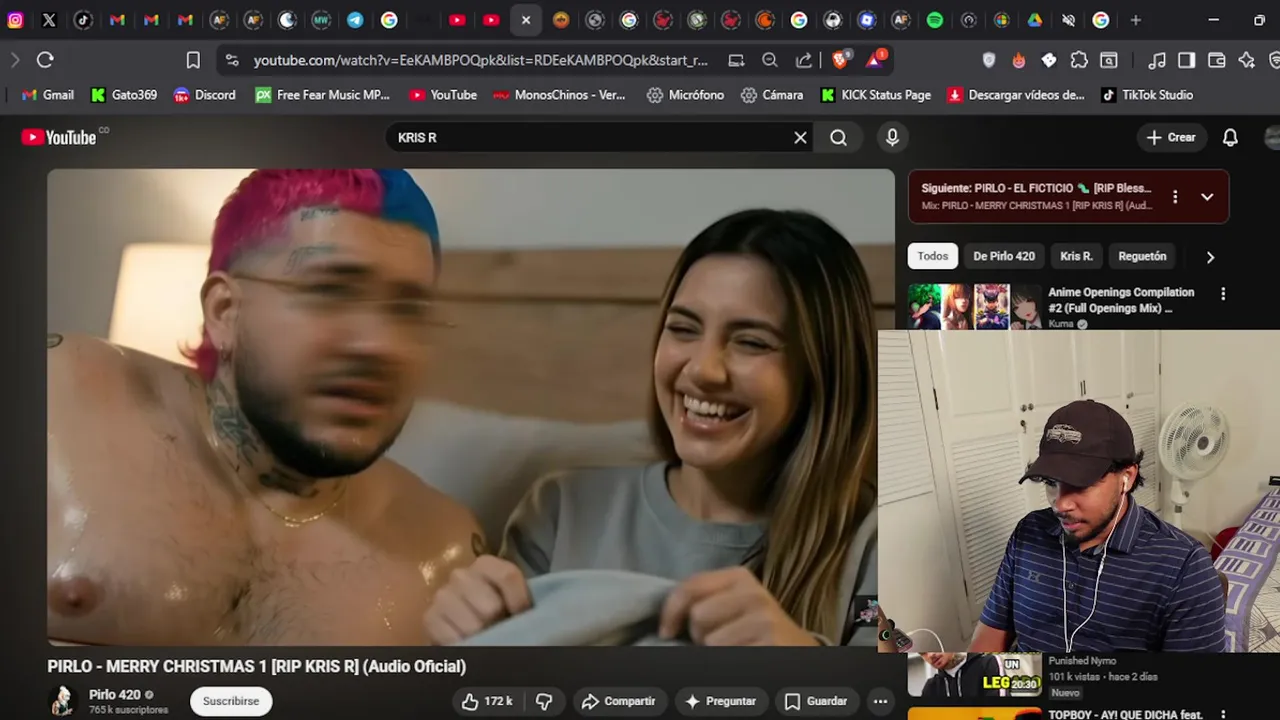The image size is (1280, 720).
Task: Select the Kris R. filter chip
Action: click(1076, 256)
